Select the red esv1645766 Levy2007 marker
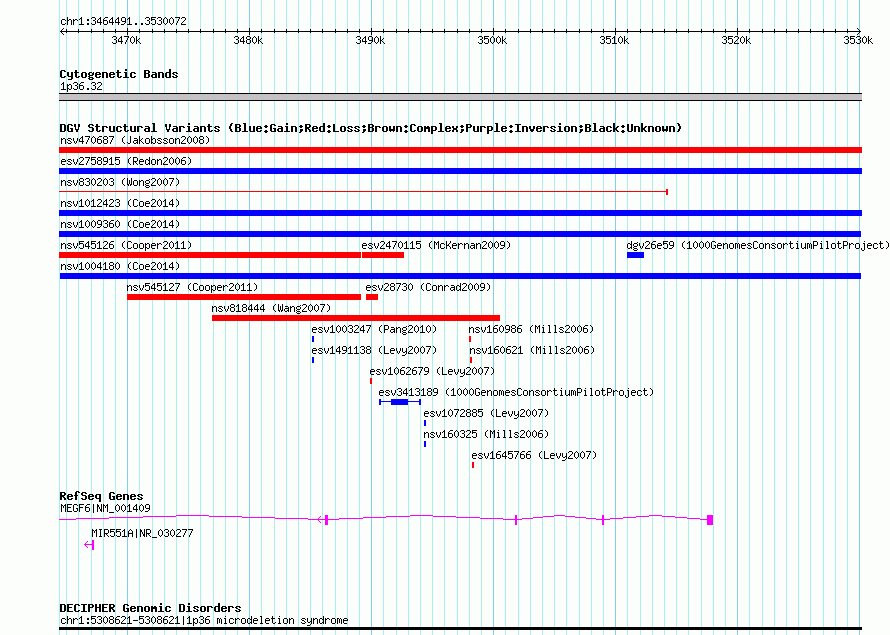 [x=473, y=465]
